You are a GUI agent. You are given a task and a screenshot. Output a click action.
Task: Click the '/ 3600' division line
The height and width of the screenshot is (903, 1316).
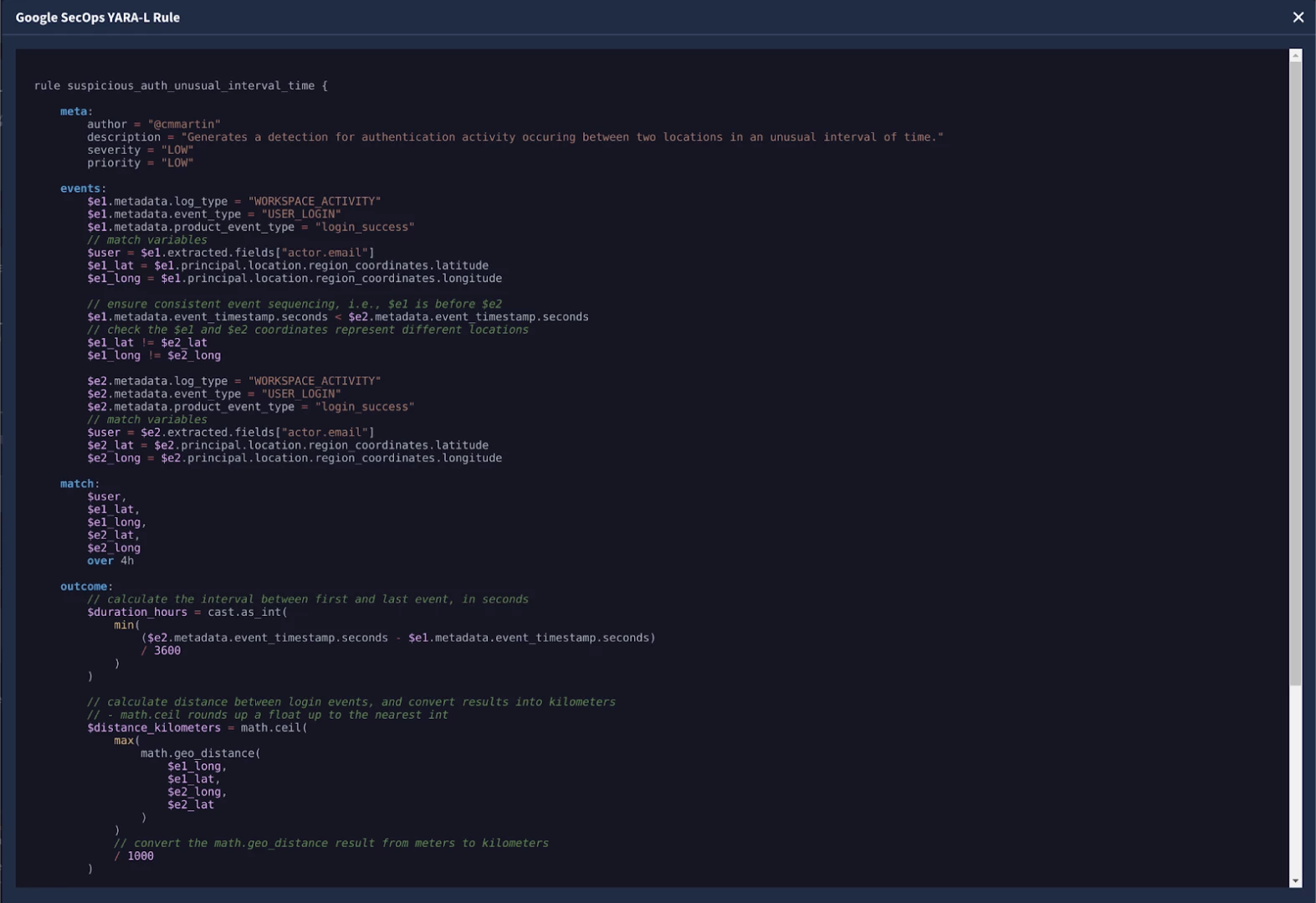pos(161,651)
